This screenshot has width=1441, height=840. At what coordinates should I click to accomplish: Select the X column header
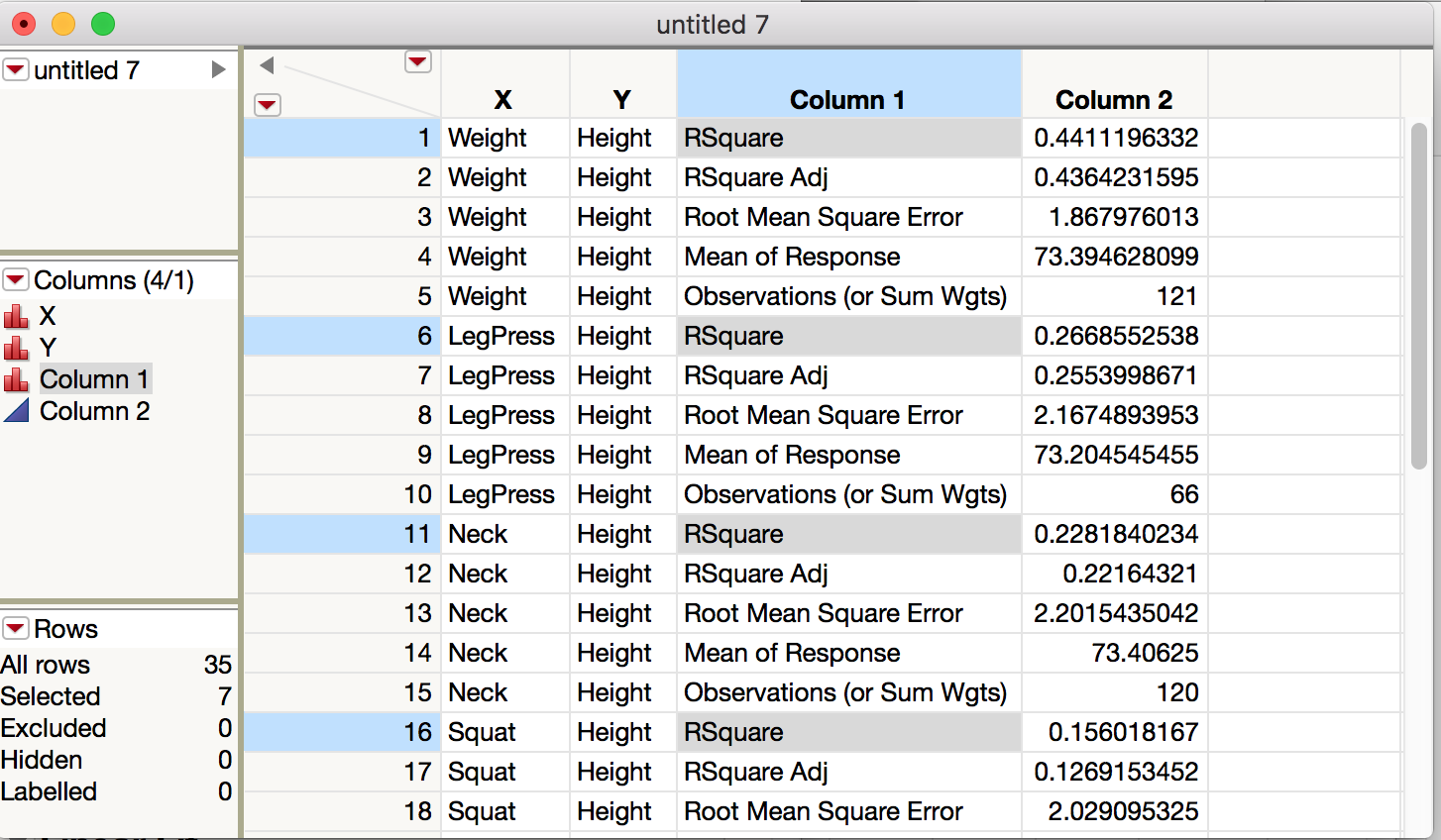point(503,100)
